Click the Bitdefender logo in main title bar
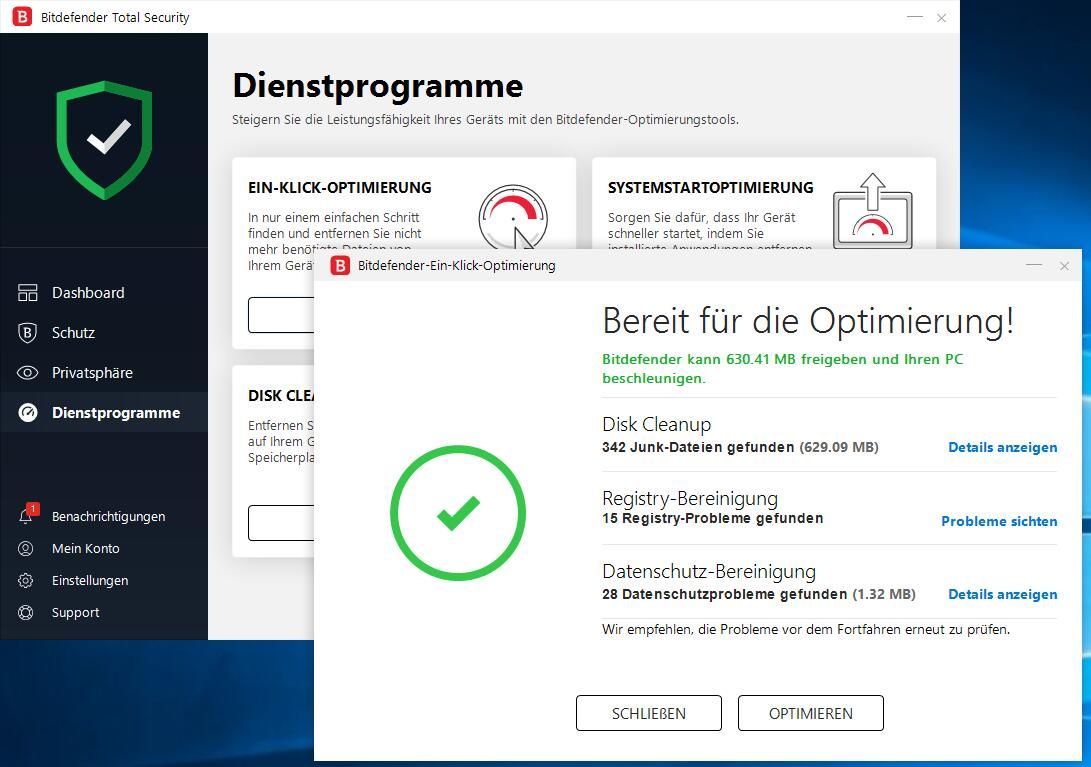 [22, 17]
